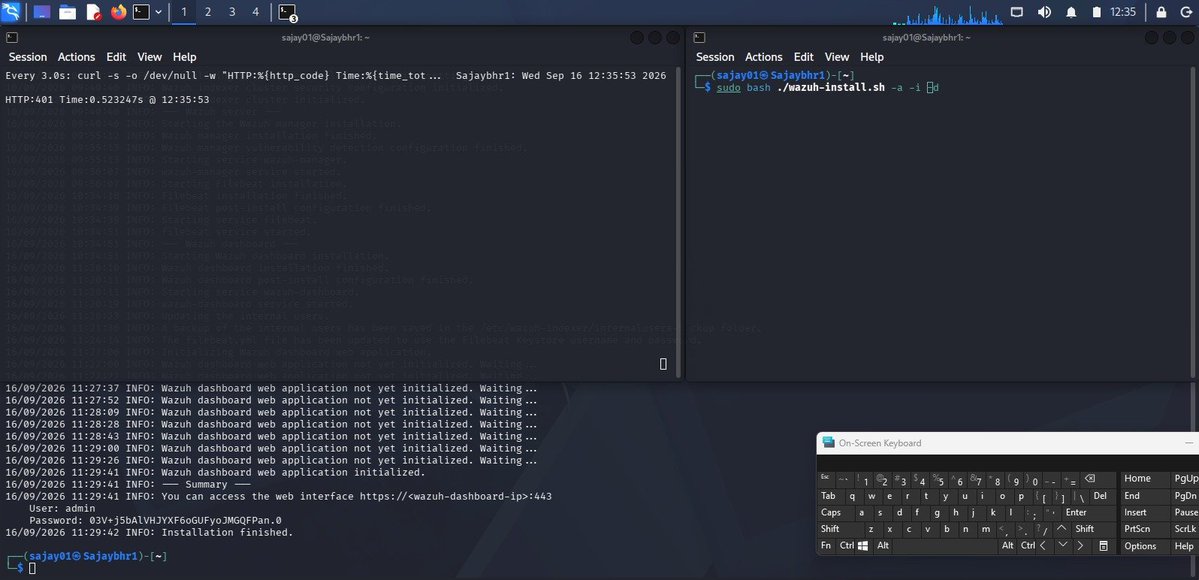Open Help menu in right terminal
Screen dimensions: 1199x580
[x=872, y=57]
